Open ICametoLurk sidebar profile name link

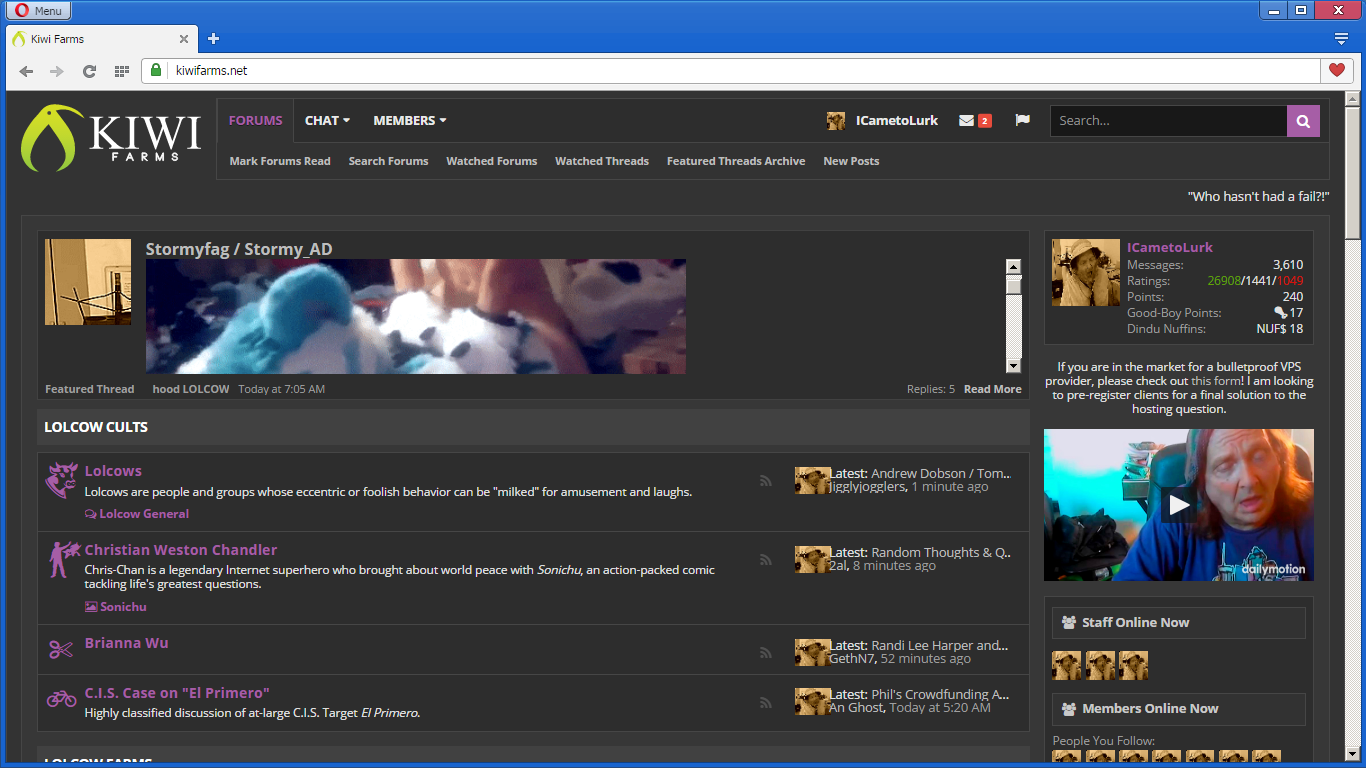coord(1170,247)
